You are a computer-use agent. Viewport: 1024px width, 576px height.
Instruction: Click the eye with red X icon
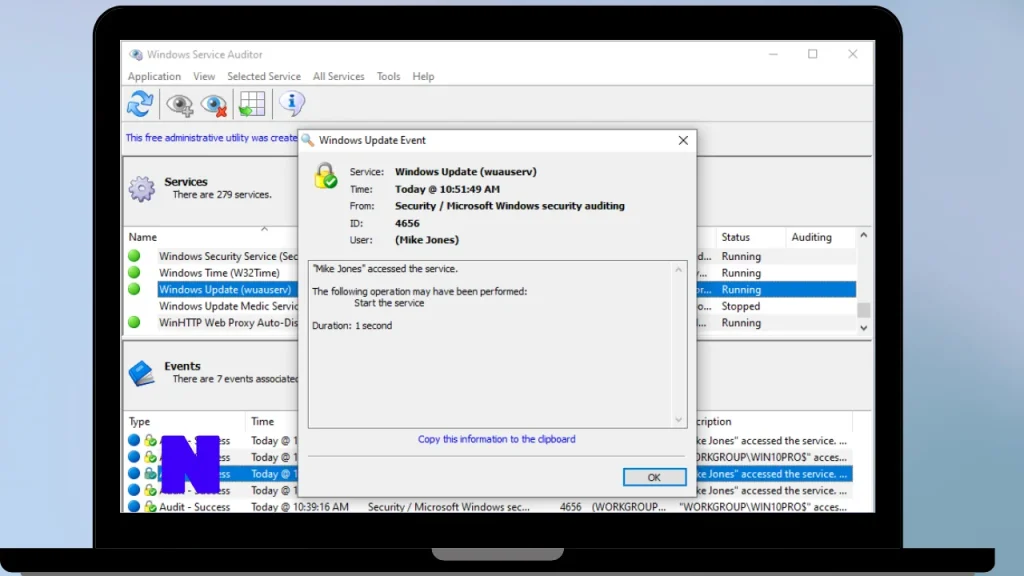click(214, 104)
